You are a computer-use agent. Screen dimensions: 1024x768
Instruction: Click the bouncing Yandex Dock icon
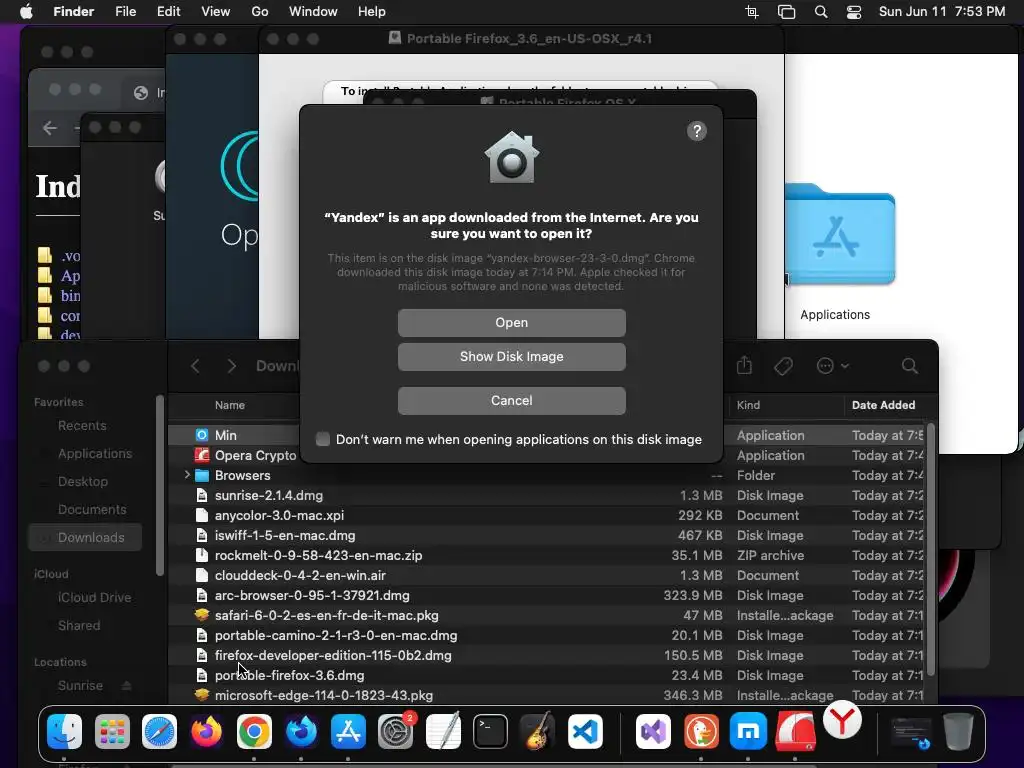tap(842, 721)
